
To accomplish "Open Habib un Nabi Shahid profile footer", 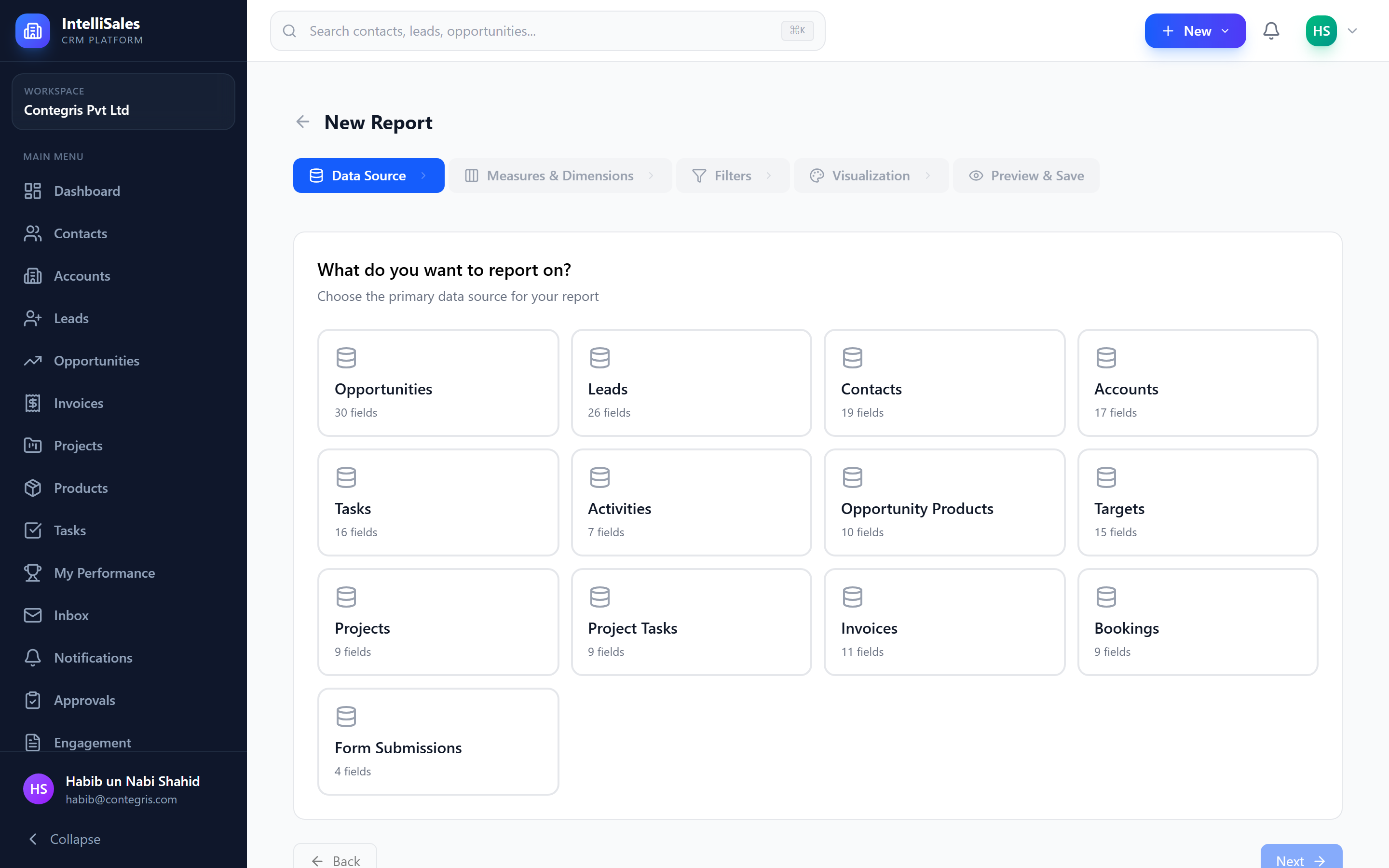I will point(123,789).
